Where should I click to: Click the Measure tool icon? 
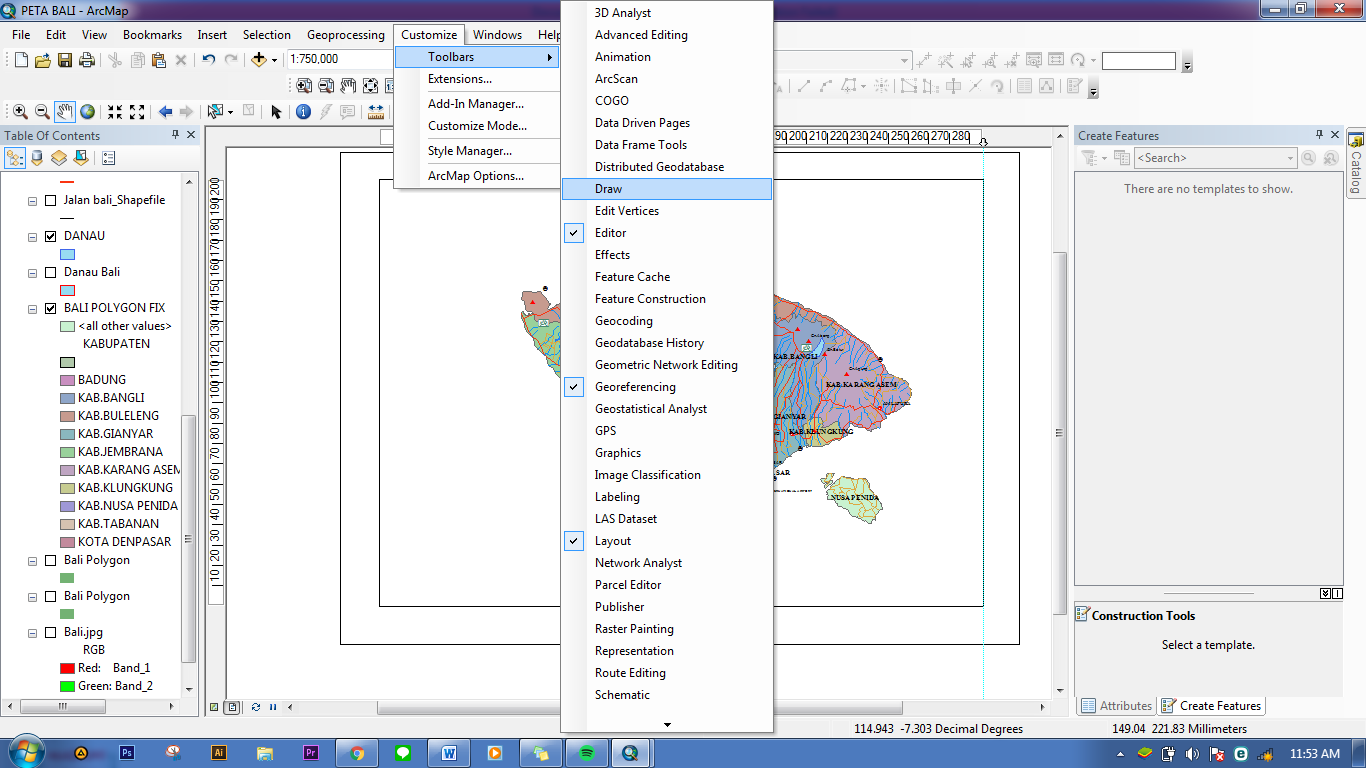pos(378,110)
